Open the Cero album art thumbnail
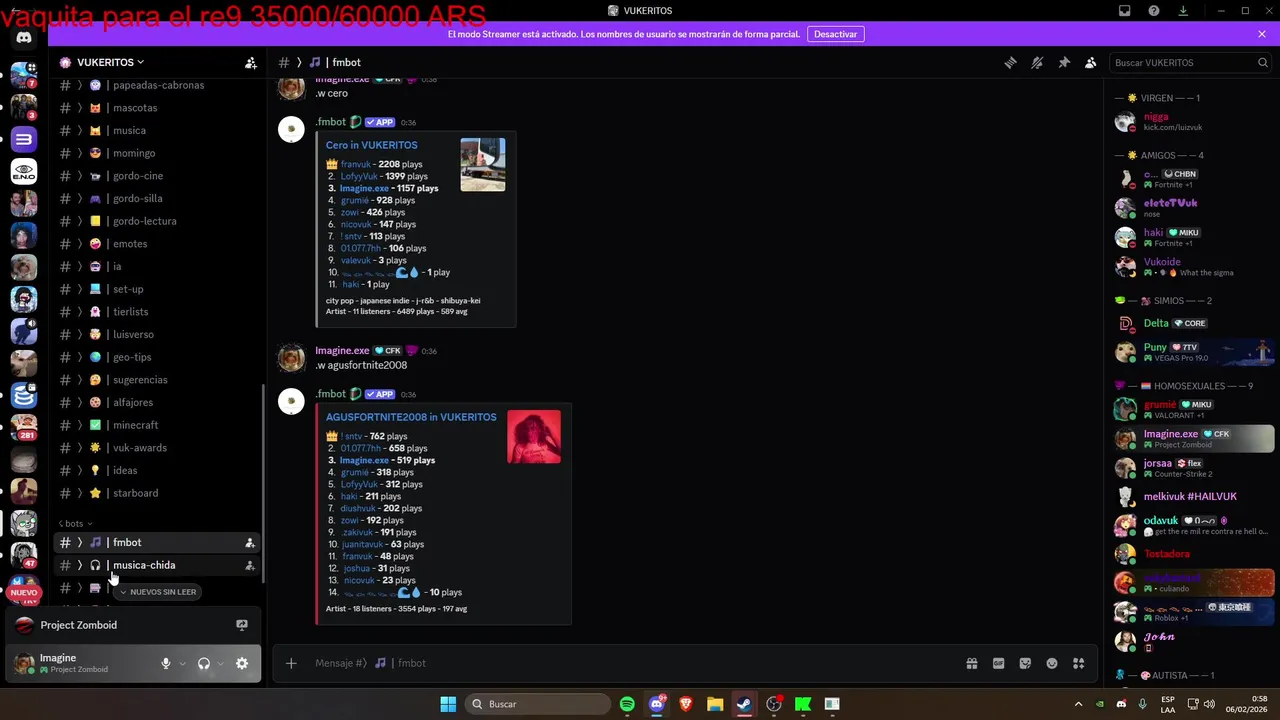Image resolution: width=1280 pixels, height=720 pixels. click(x=483, y=164)
